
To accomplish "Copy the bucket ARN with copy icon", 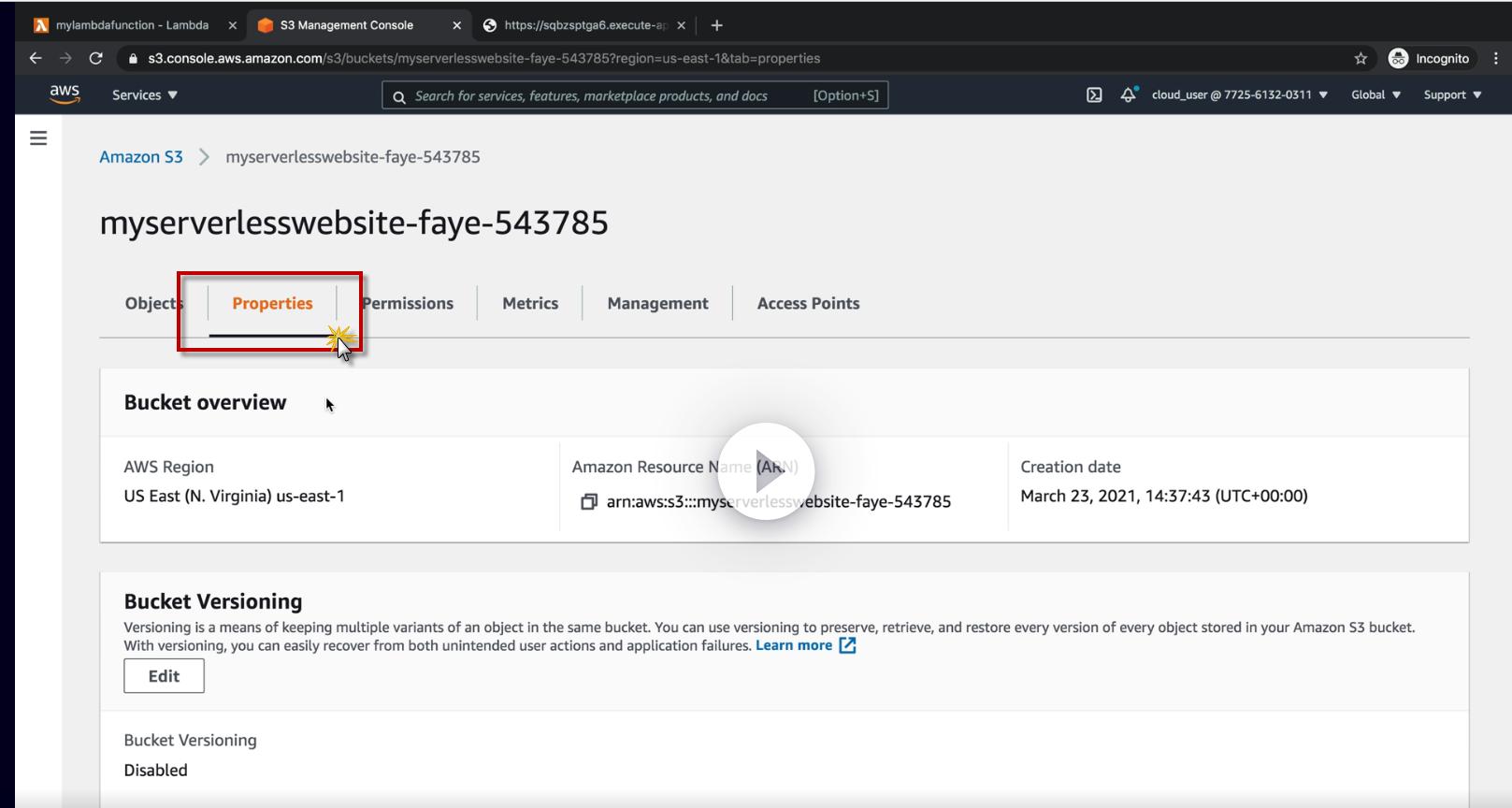I will tap(589, 502).
